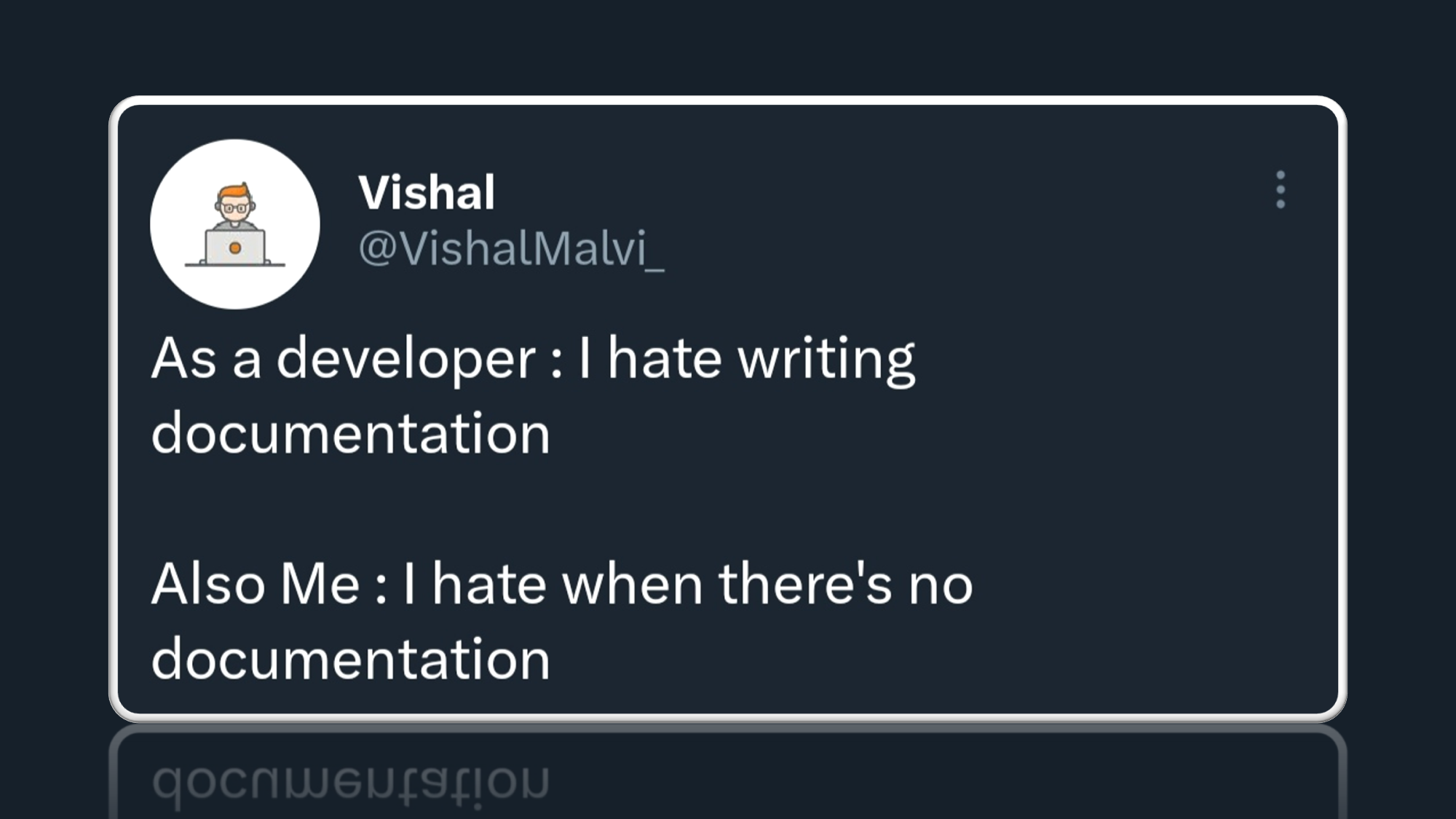Click the word "Also" in the tweet
This screenshot has width=1456, height=819.
(208, 585)
